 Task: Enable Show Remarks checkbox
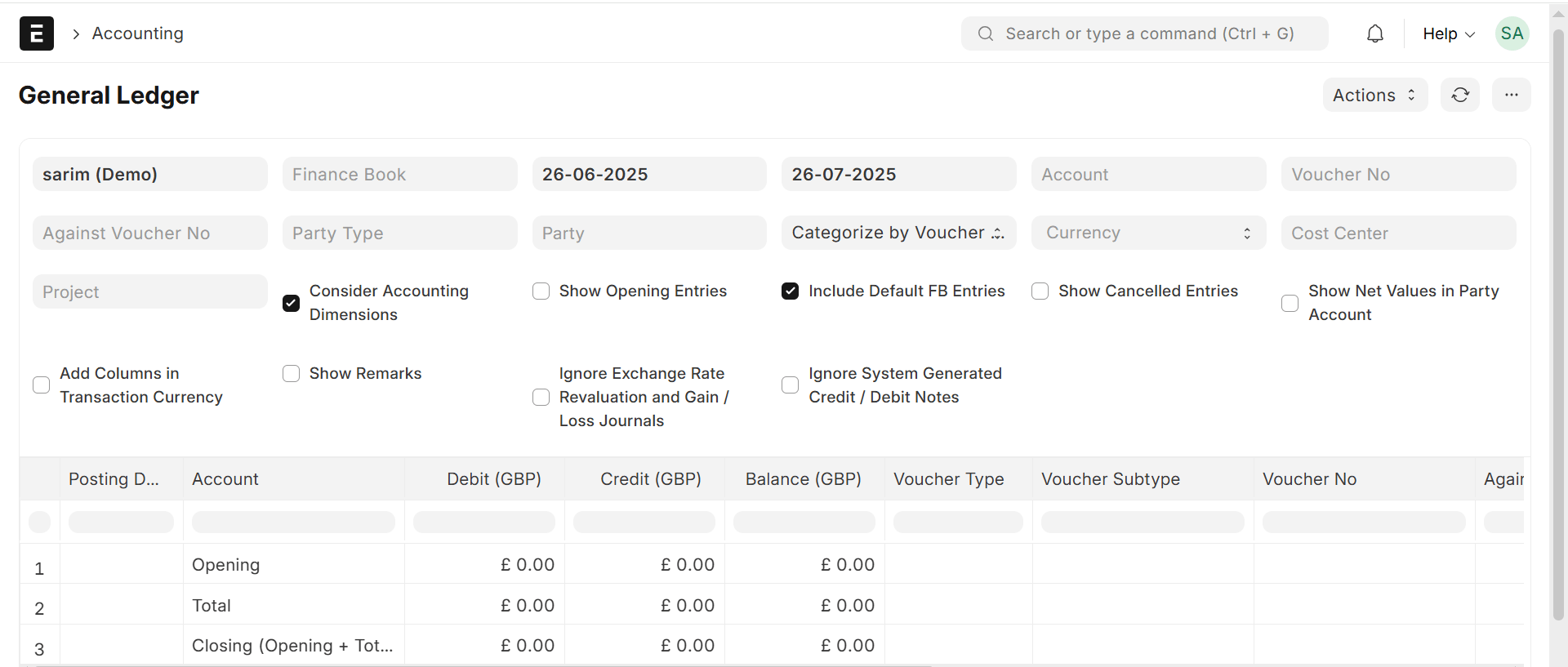(291, 374)
